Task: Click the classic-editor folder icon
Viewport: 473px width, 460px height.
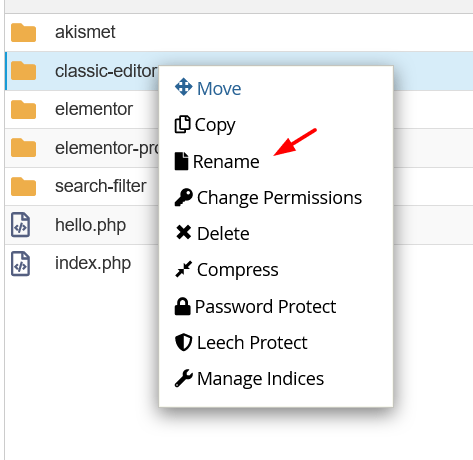Action: (x=23, y=71)
